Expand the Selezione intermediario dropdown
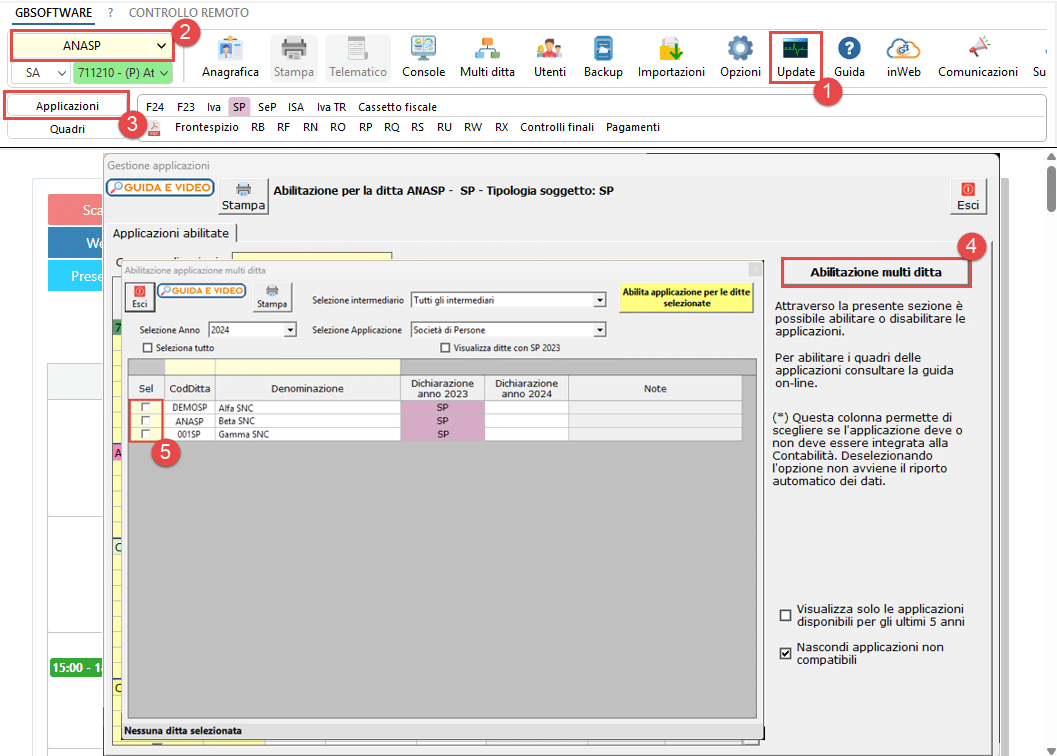1057x756 pixels. point(600,300)
